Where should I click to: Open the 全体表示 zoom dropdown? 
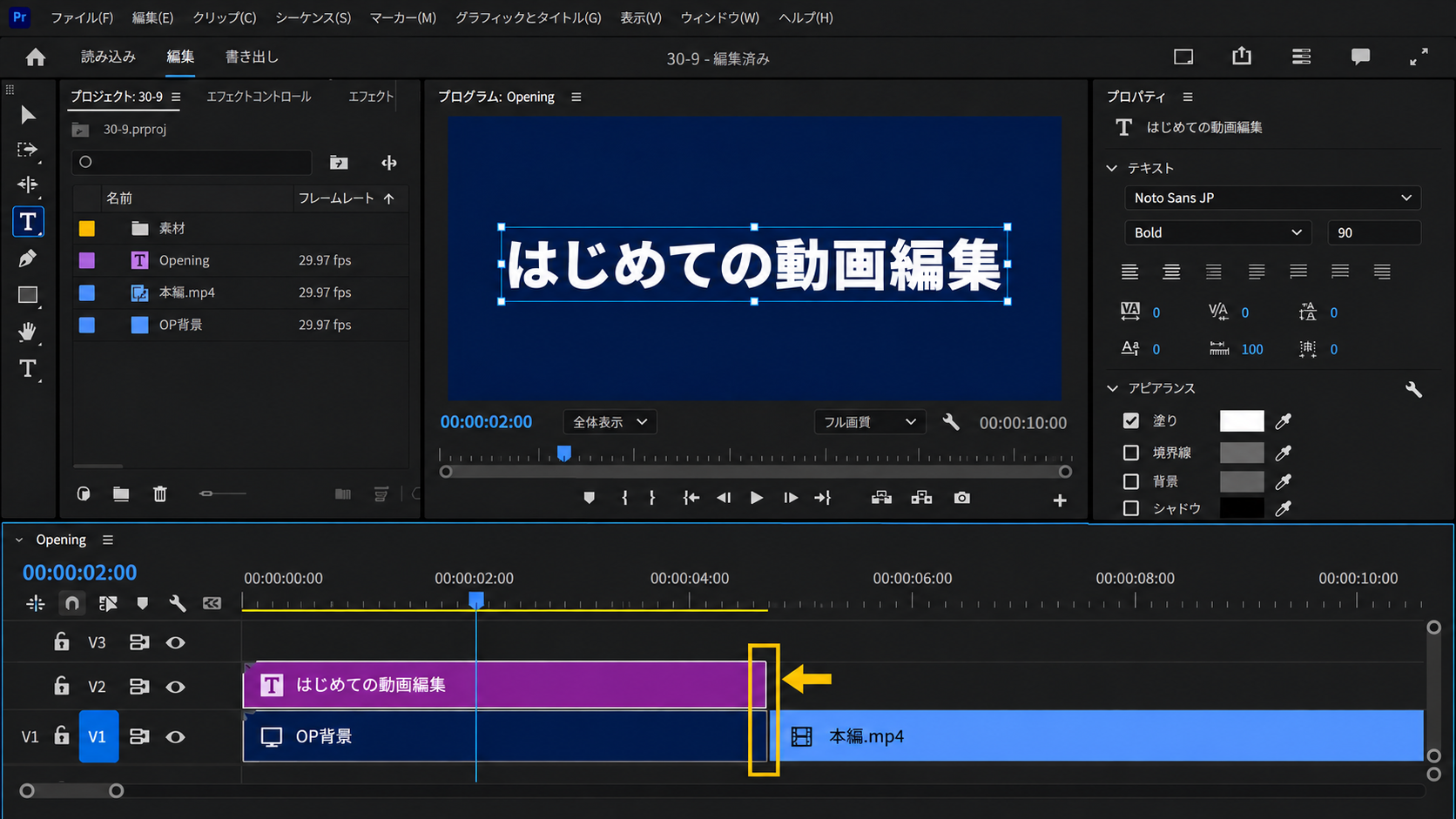pyautogui.click(x=610, y=422)
